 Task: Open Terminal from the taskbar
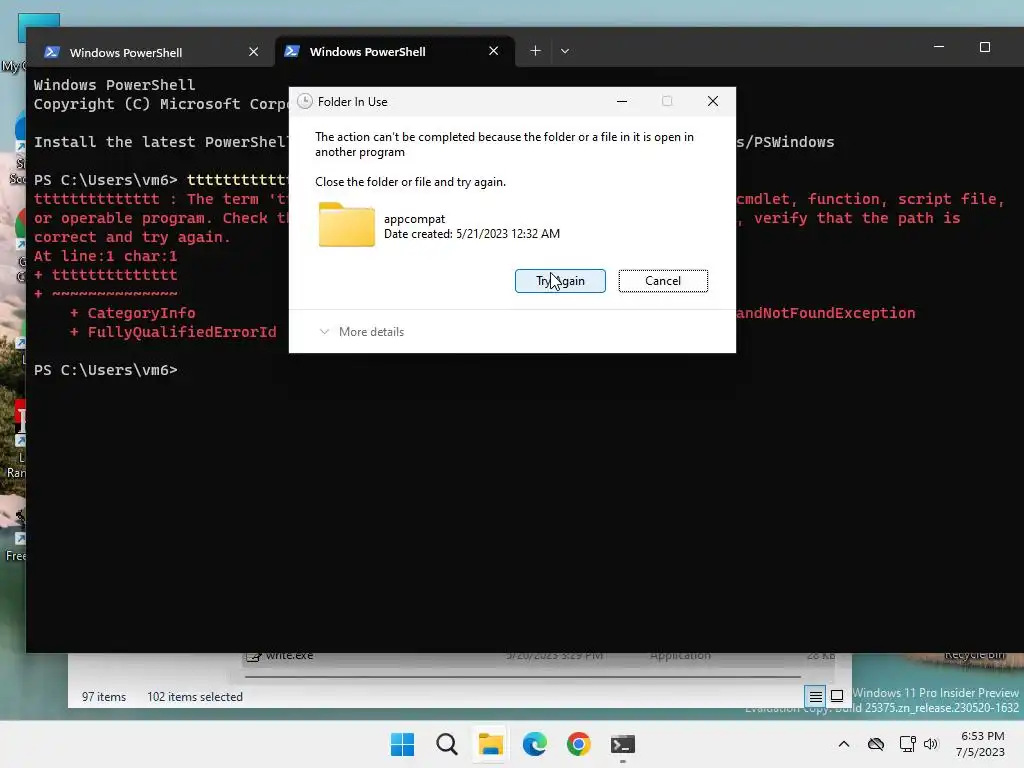click(622, 744)
